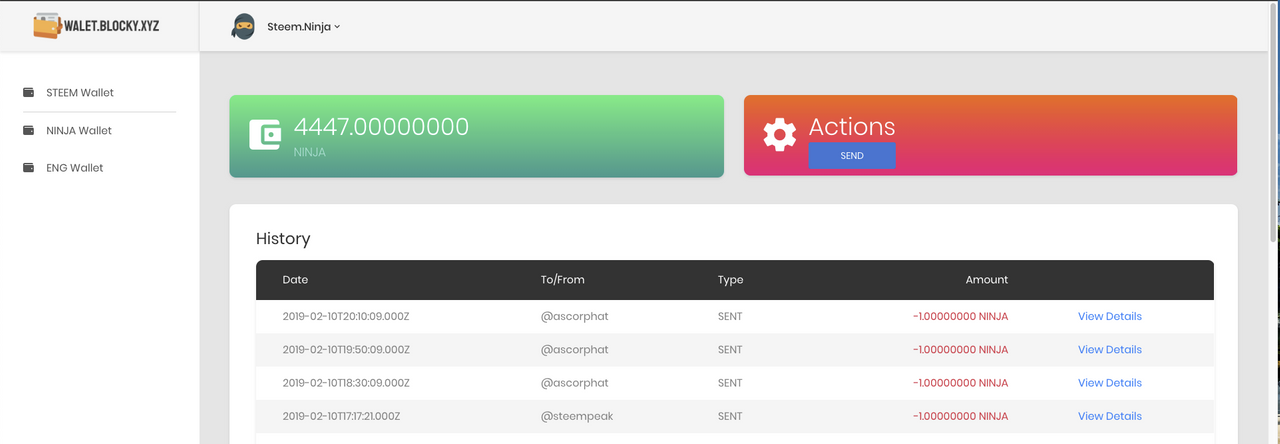Click the @steempeak recipient
This screenshot has width=1280, height=444.
[576, 416]
